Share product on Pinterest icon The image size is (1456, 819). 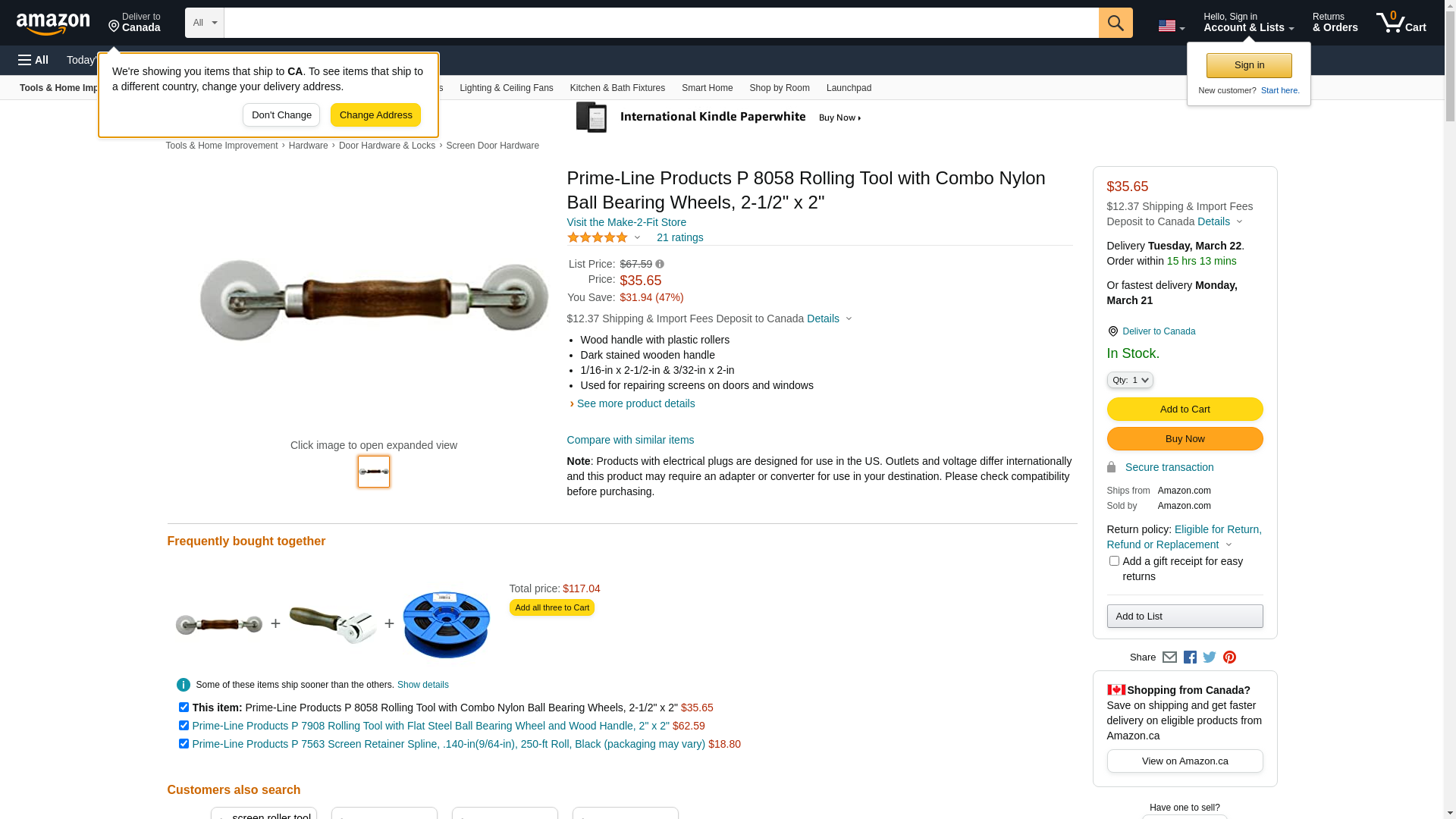[1229, 657]
